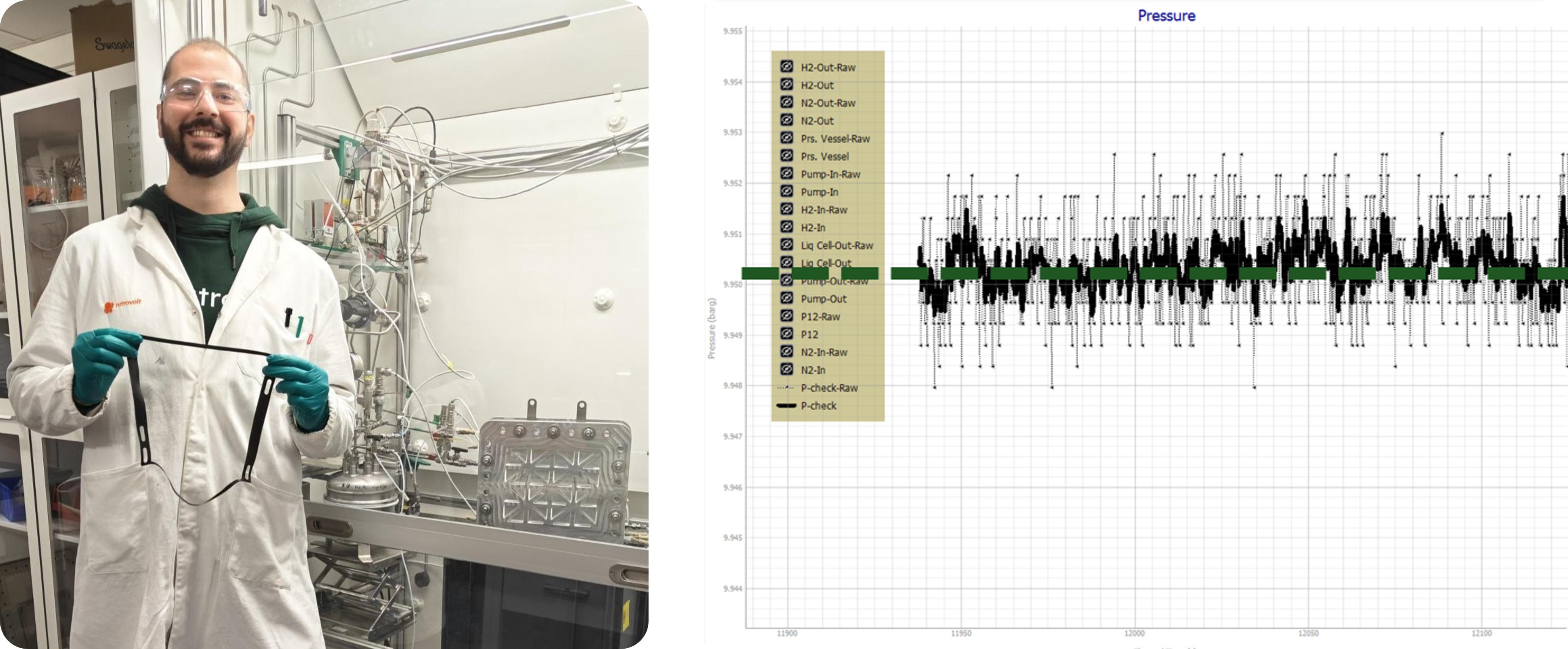Viewport: 1568px width, 649px height.
Task: Show the Pump-Out series in legend
Action: [786, 298]
